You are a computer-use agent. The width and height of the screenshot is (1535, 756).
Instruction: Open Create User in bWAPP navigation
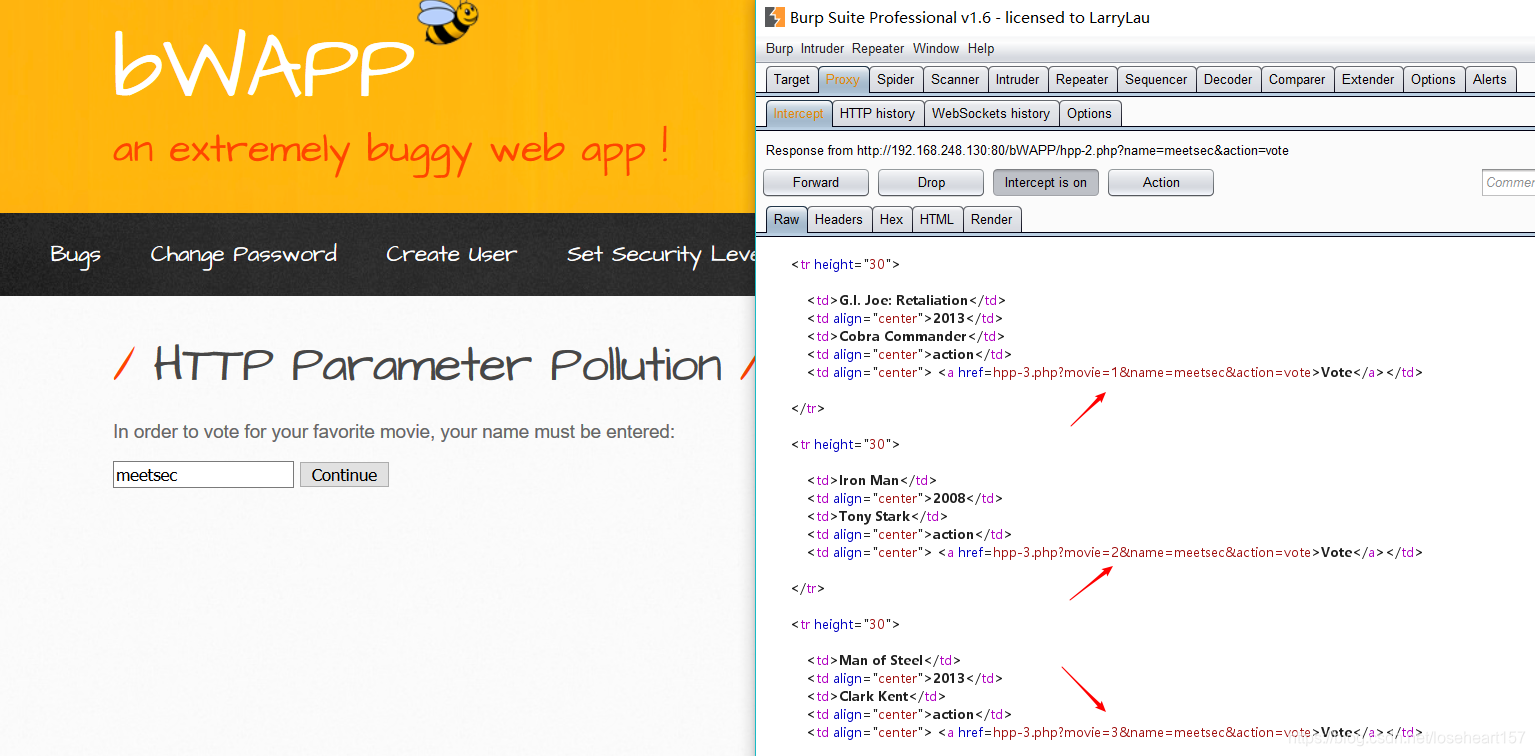(x=452, y=255)
